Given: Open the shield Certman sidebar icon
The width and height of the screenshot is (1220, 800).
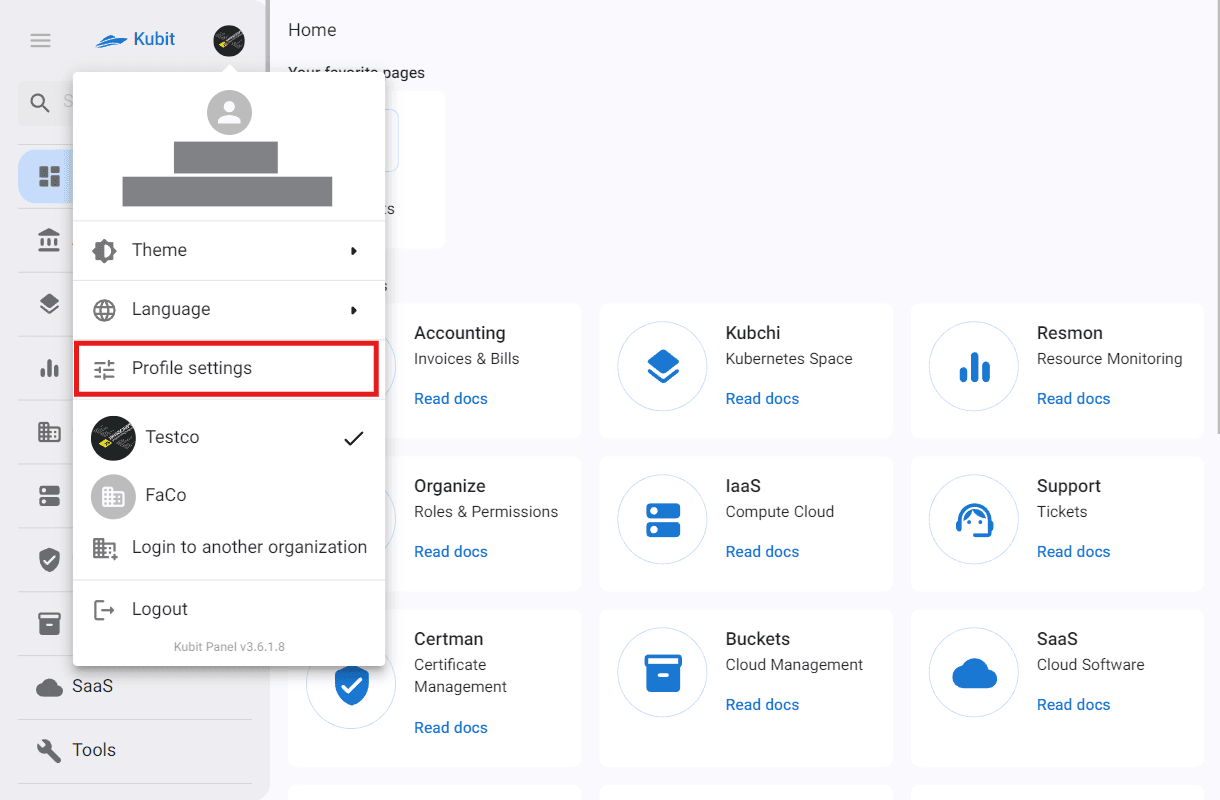Looking at the screenshot, I should point(49,560).
